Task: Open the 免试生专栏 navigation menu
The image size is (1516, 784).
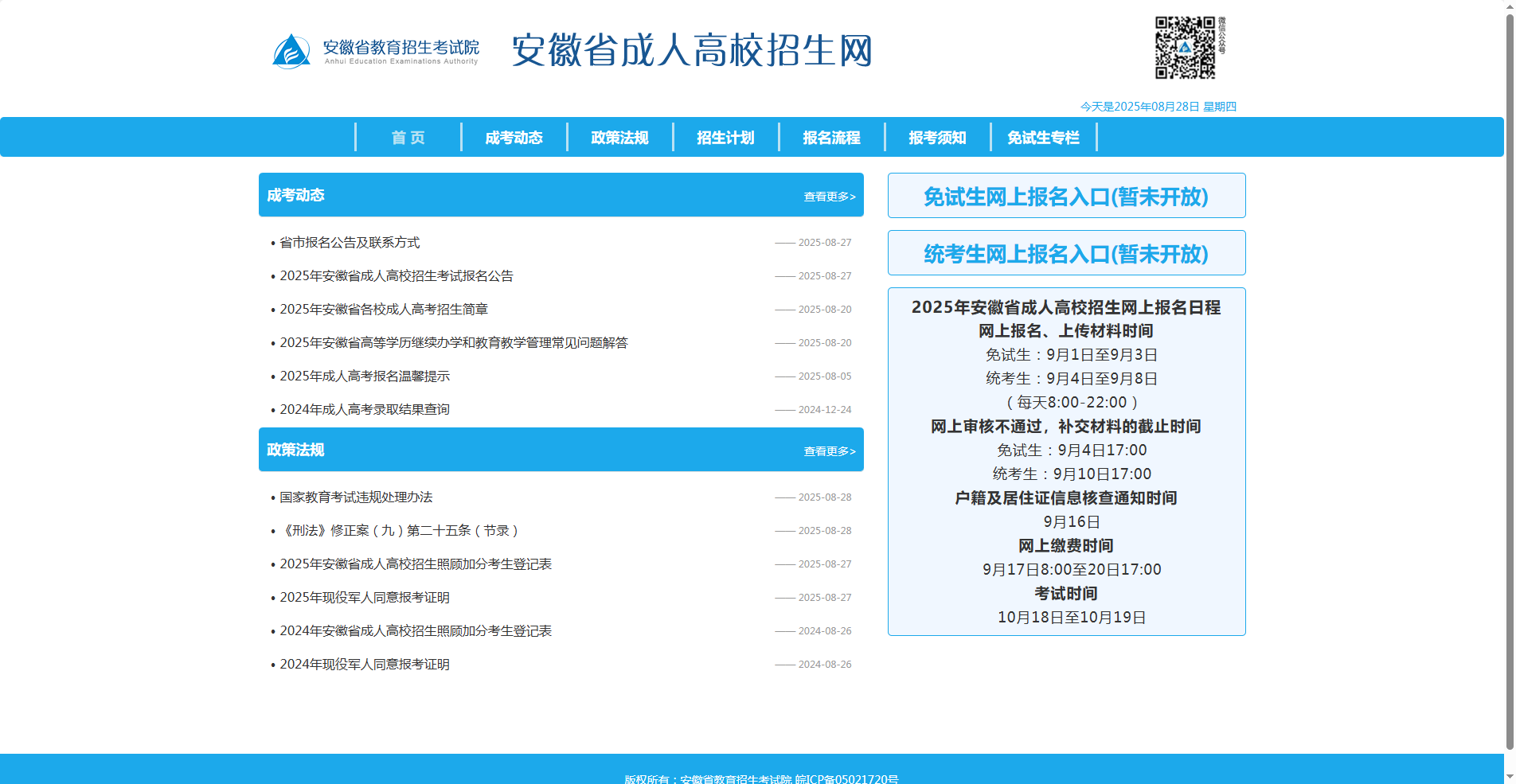Action: 1043,137
